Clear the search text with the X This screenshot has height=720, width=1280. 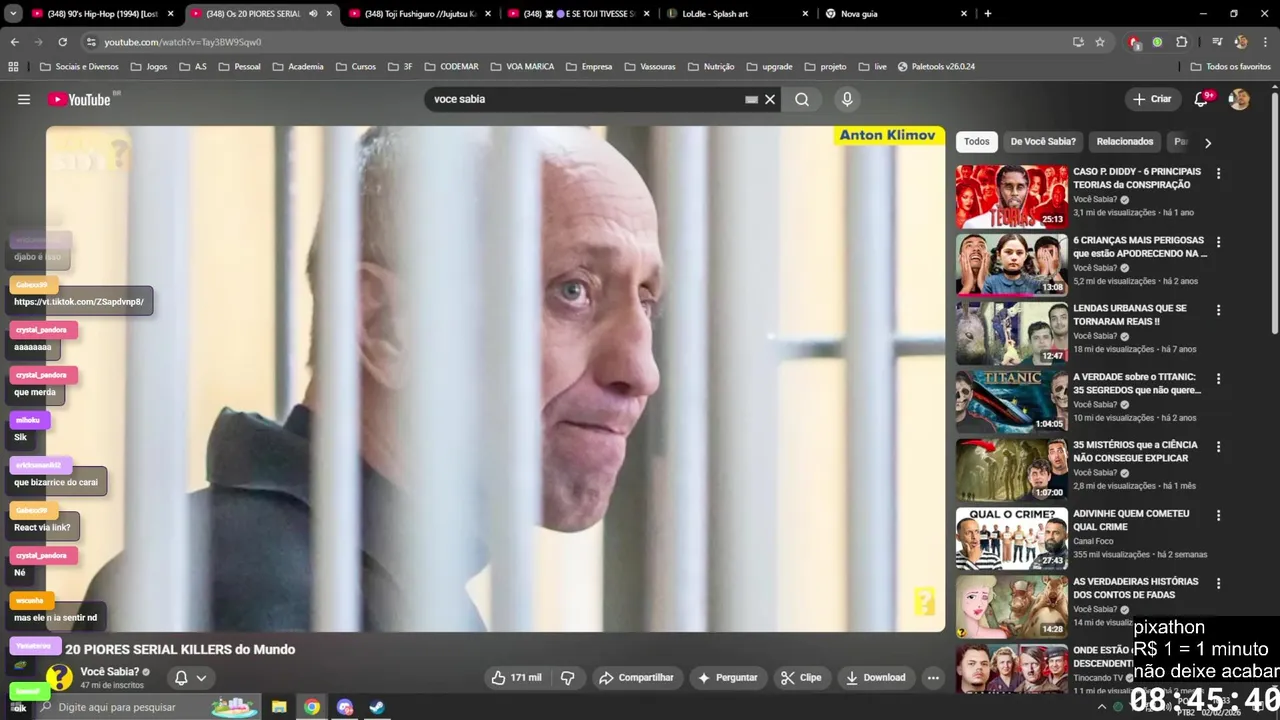tap(770, 99)
